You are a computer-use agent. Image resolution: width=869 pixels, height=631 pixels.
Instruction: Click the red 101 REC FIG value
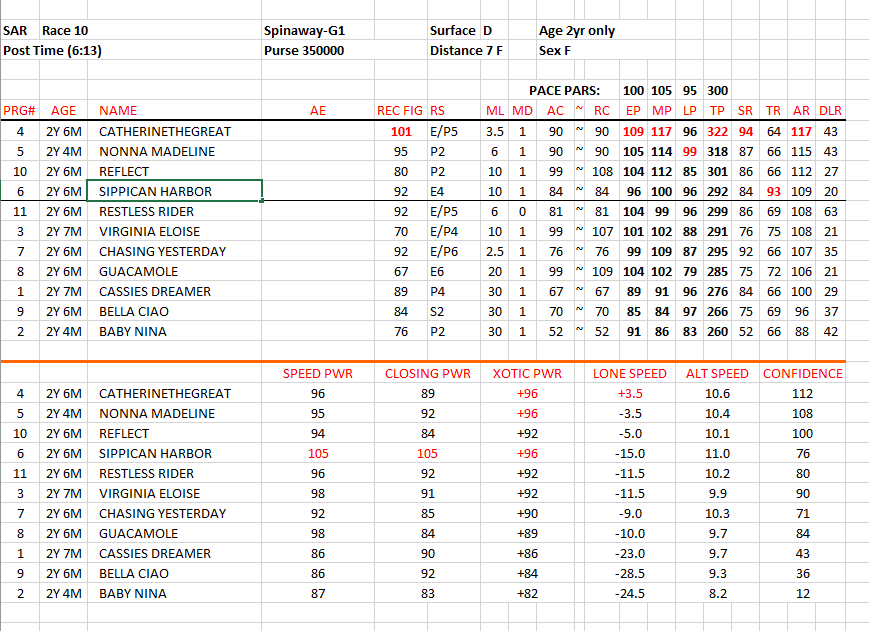click(401, 131)
